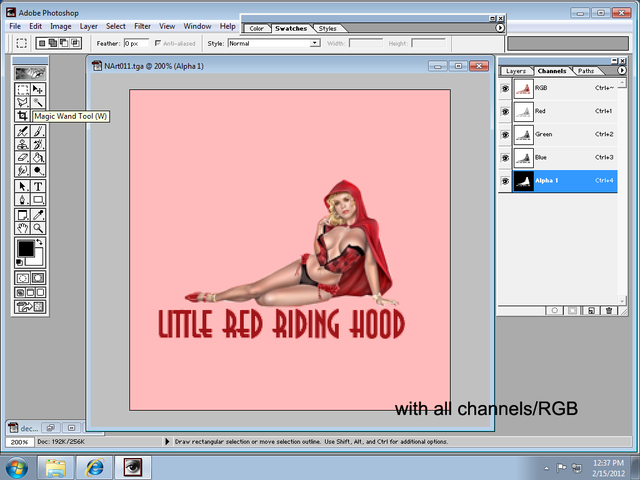Switch to Quick Mask mode
This screenshot has height=480, width=640.
point(38,278)
